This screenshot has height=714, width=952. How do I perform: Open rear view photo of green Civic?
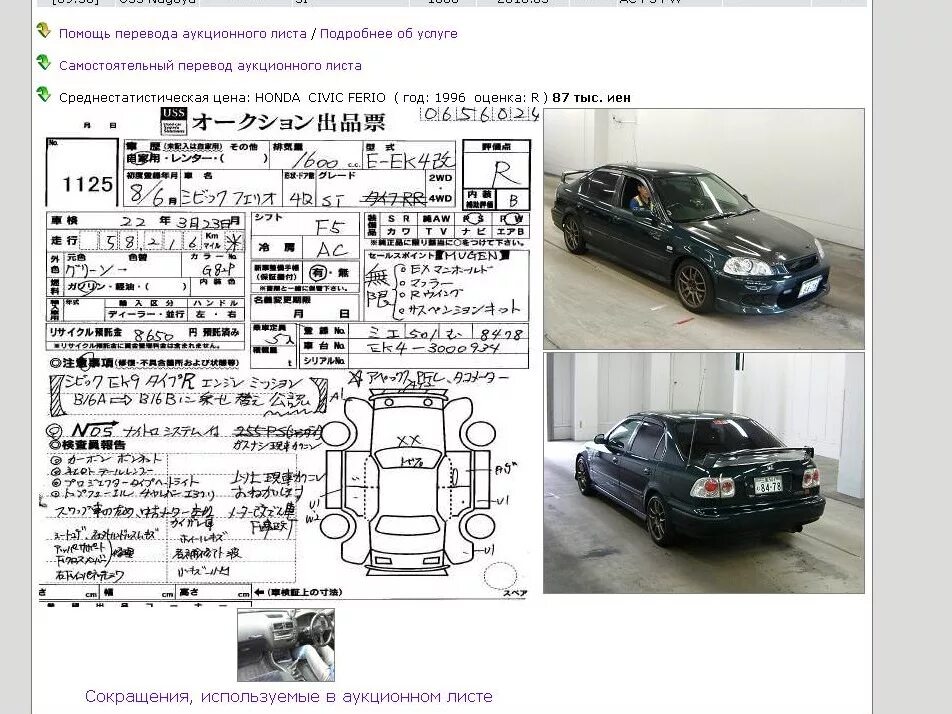coord(704,473)
